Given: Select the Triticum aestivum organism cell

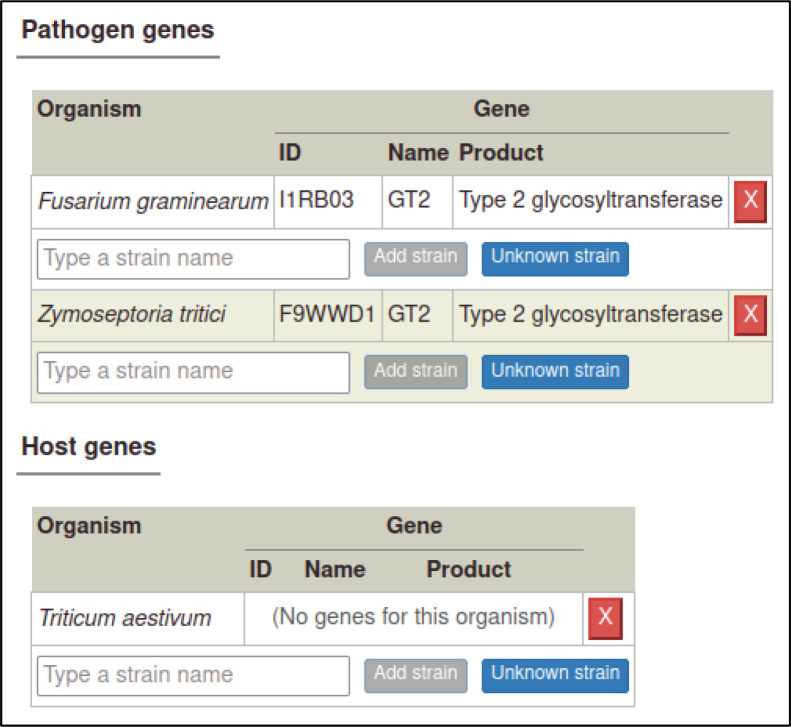Looking at the screenshot, I should 138,619.
